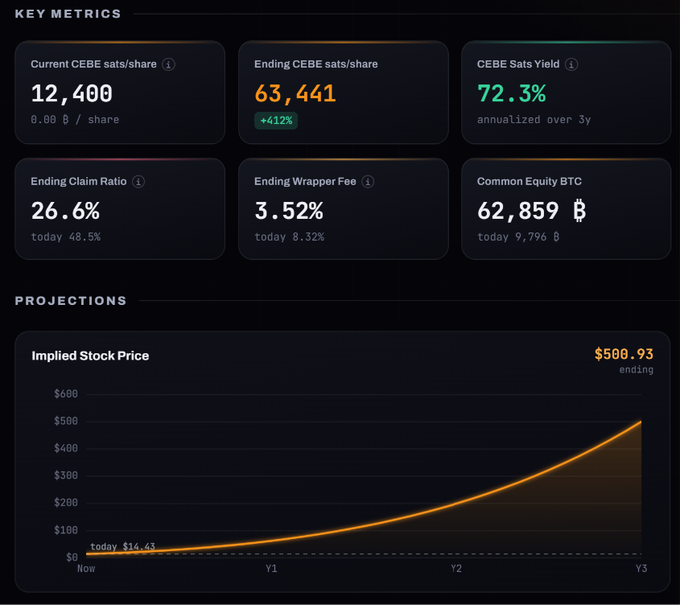Viewport: 680px width, 605px height.
Task: Click the Ending CEBE sats/share label
Action: point(316,64)
